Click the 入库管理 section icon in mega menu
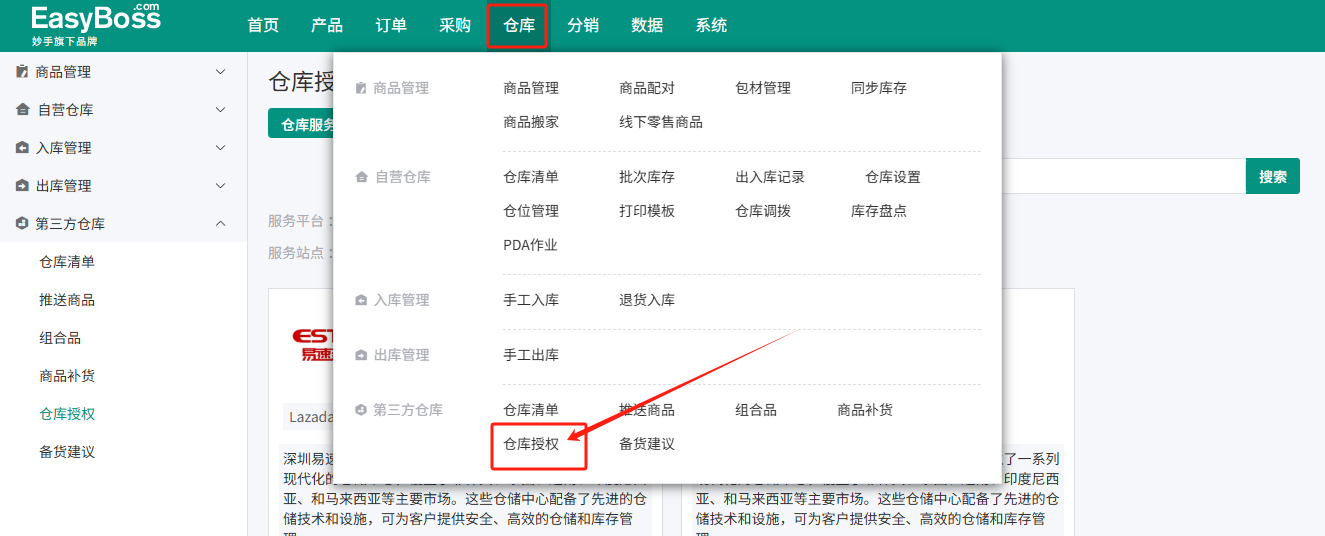 click(x=362, y=300)
